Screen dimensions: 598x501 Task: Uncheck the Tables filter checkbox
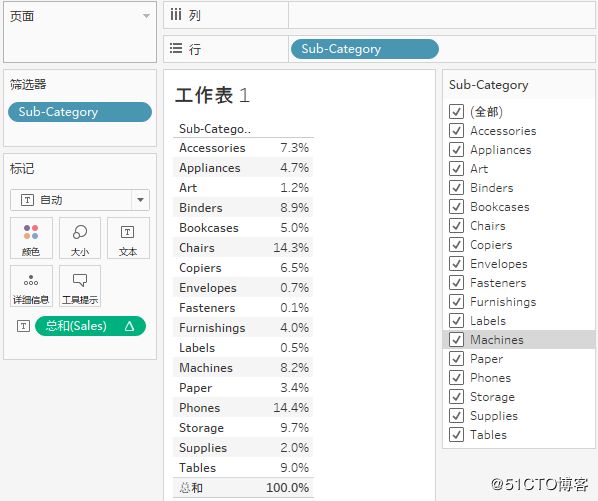[x=456, y=434]
